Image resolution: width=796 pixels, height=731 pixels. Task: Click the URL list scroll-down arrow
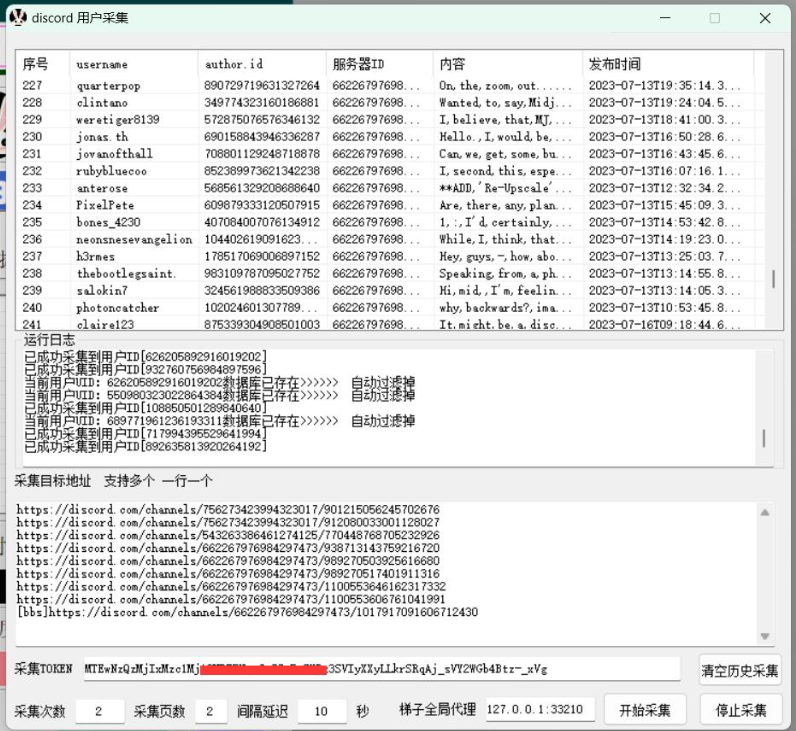click(765, 636)
